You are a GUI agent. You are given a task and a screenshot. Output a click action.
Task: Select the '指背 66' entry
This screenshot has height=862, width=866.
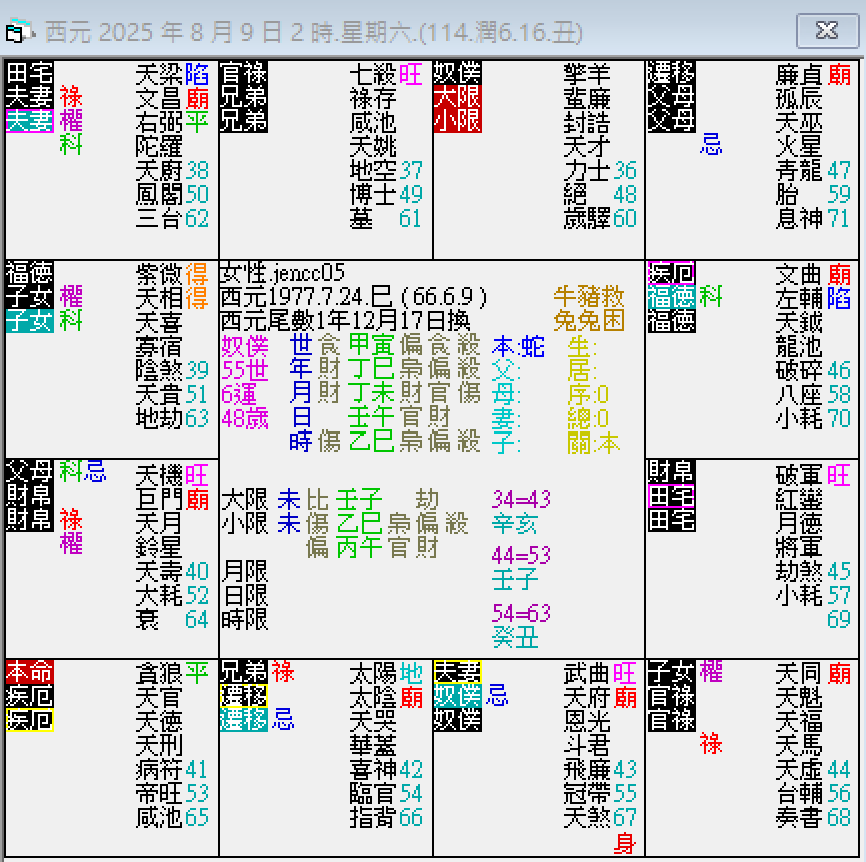tap(386, 817)
